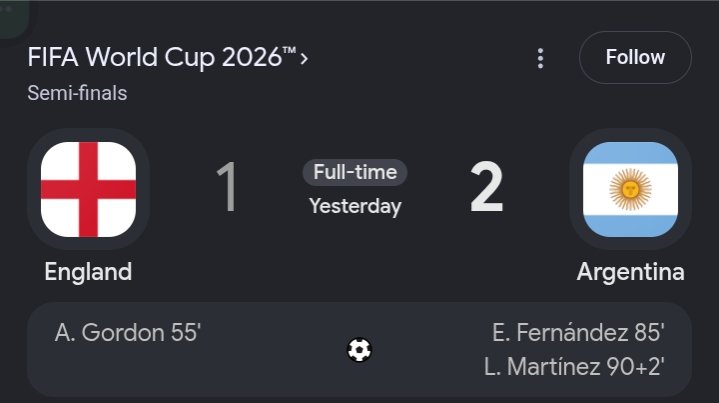This screenshot has width=719, height=403.
Task: Click the Yesterday match date text
Action: click(x=355, y=206)
